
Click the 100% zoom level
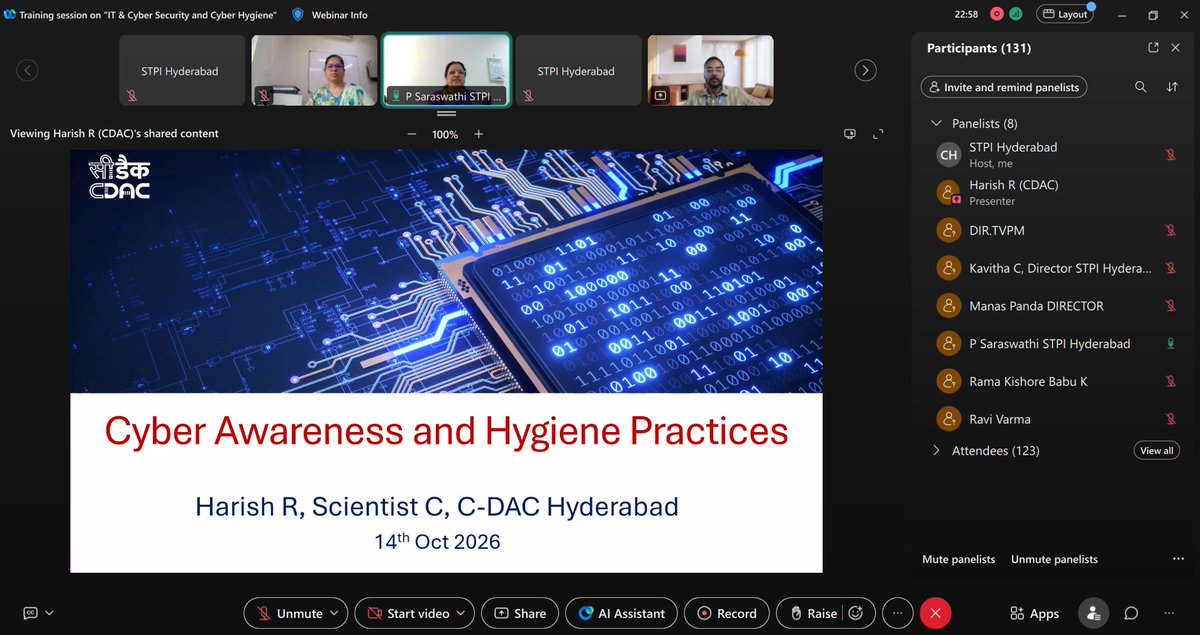click(445, 134)
